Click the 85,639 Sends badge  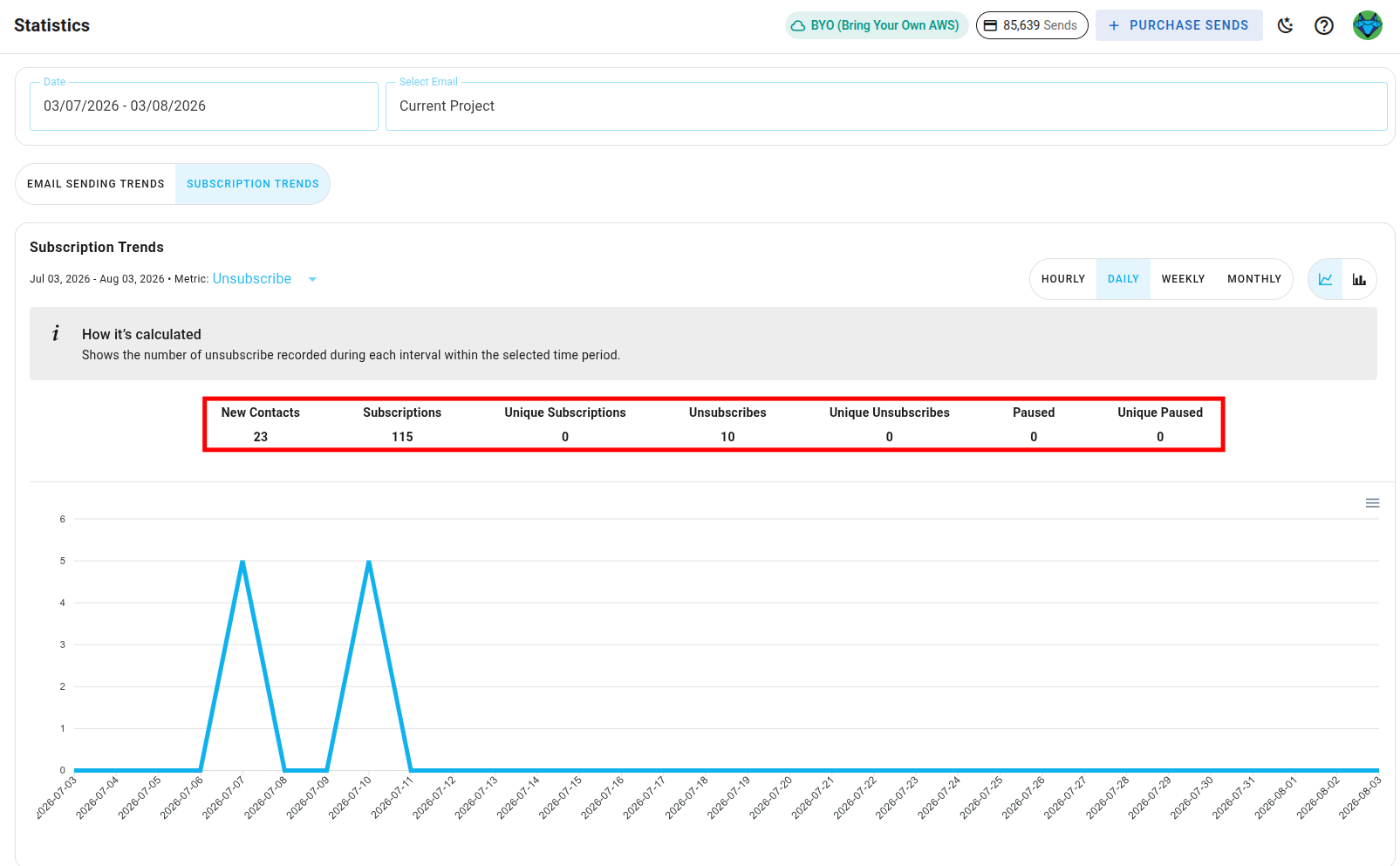1032,25
